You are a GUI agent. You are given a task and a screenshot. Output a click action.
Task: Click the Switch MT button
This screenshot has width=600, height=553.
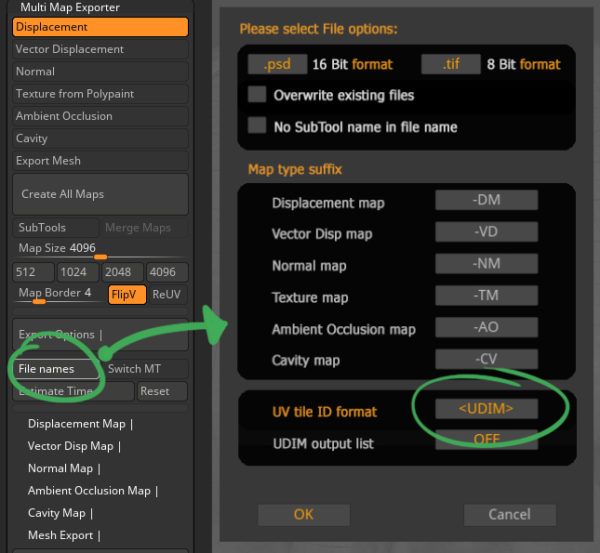[x=145, y=369]
